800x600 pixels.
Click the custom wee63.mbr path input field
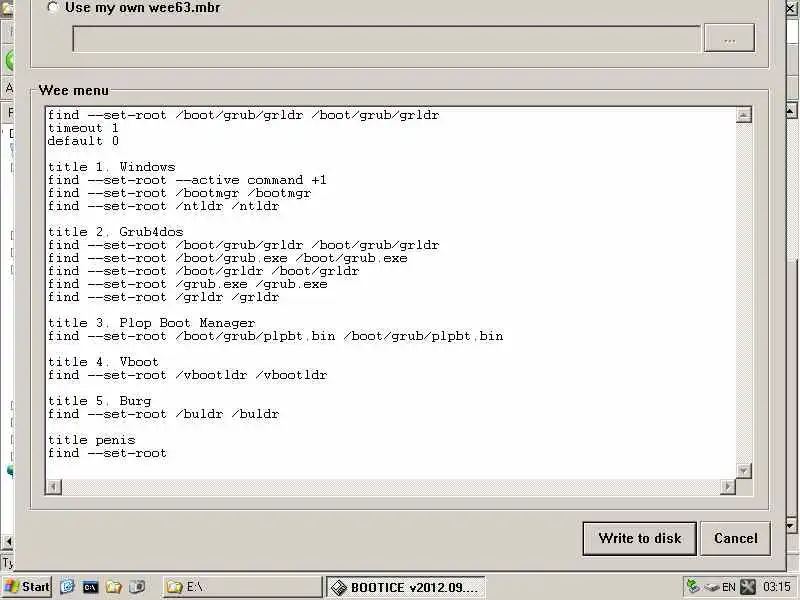(386, 39)
